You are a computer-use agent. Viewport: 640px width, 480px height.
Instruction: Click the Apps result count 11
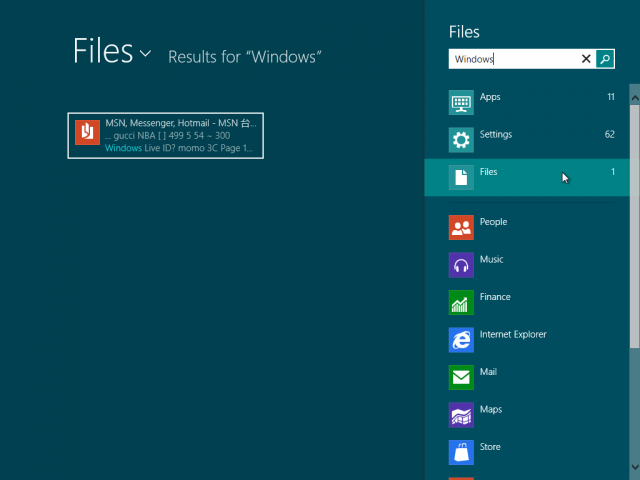(611, 97)
